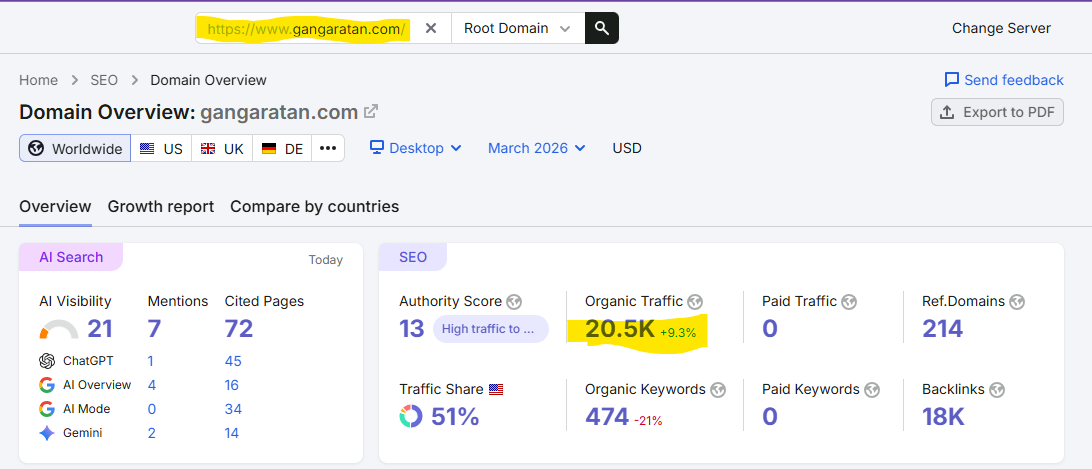Click AI Visibility value 21
The width and height of the screenshot is (1092, 469).
(100, 328)
